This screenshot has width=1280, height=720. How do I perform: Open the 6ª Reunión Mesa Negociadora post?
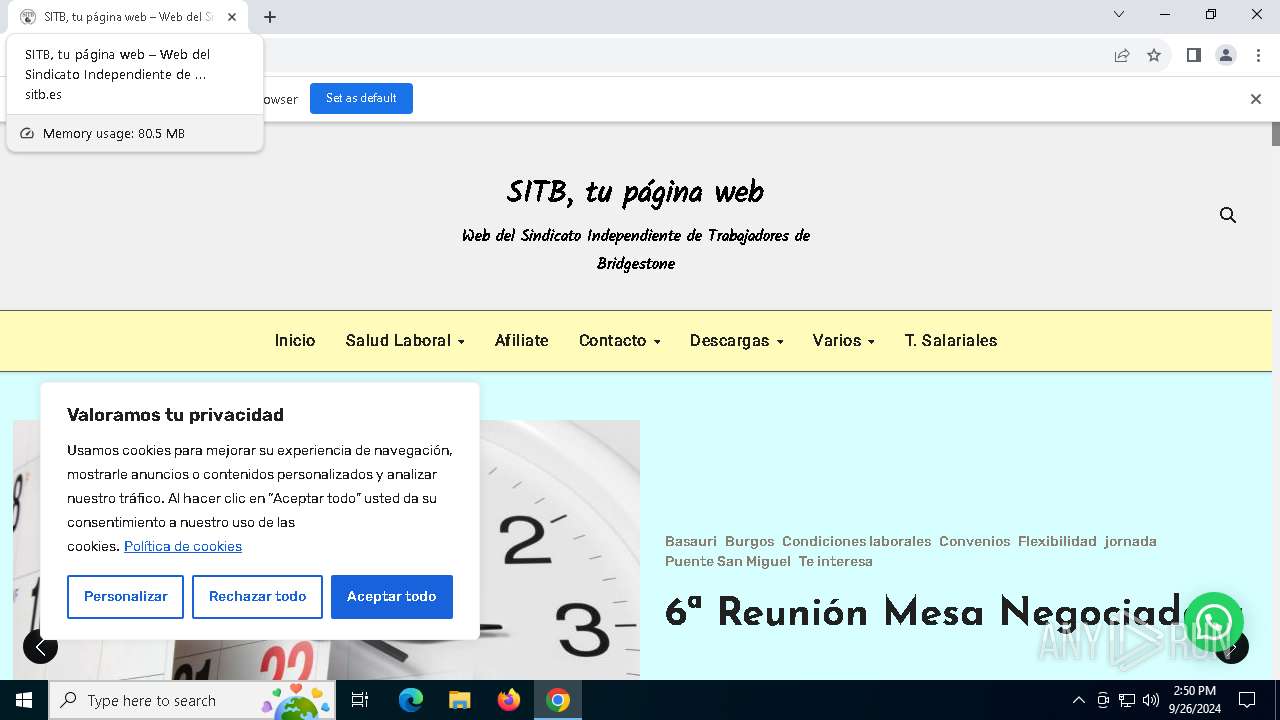(925, 612)
